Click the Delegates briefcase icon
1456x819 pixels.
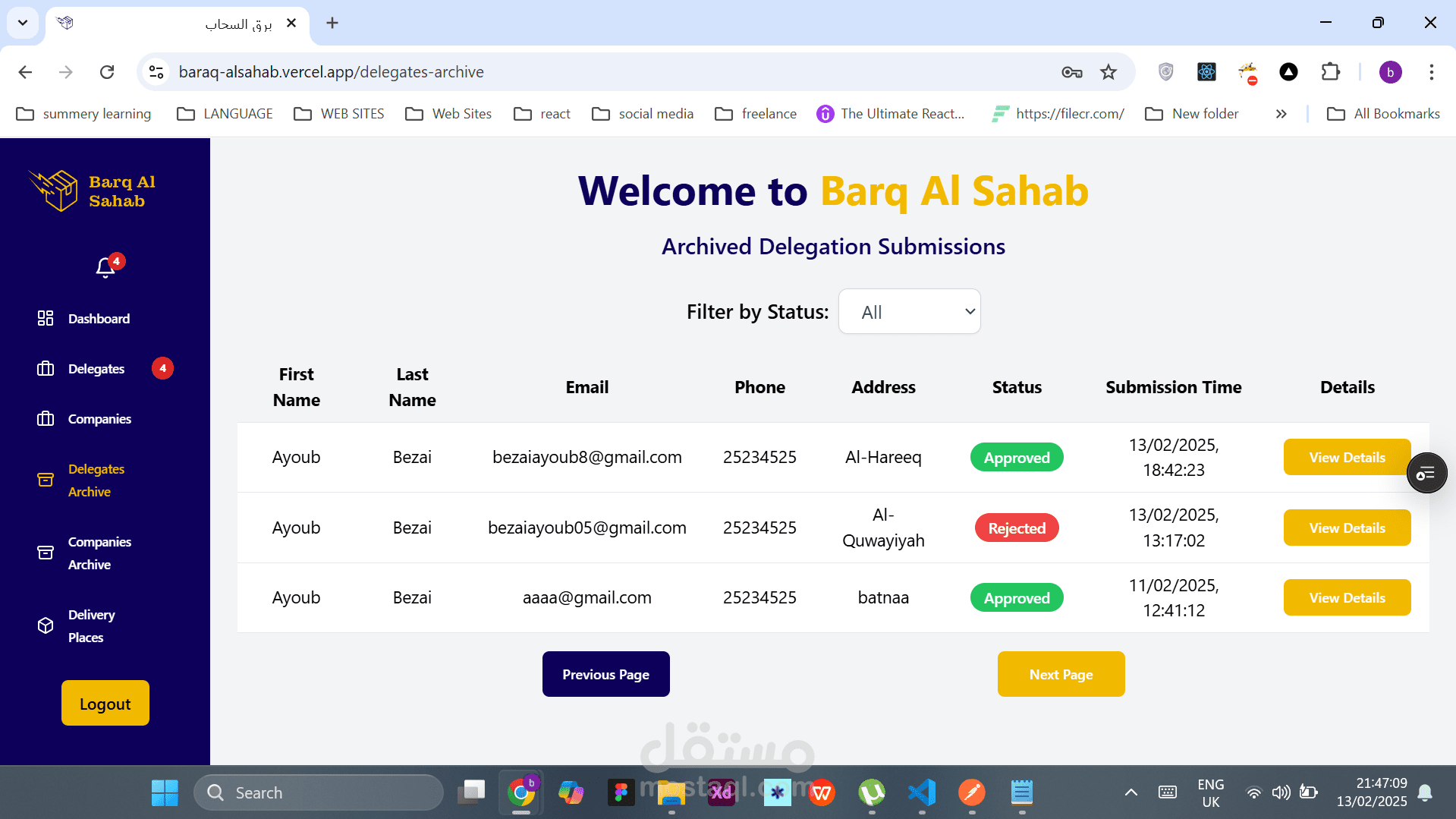46,368
